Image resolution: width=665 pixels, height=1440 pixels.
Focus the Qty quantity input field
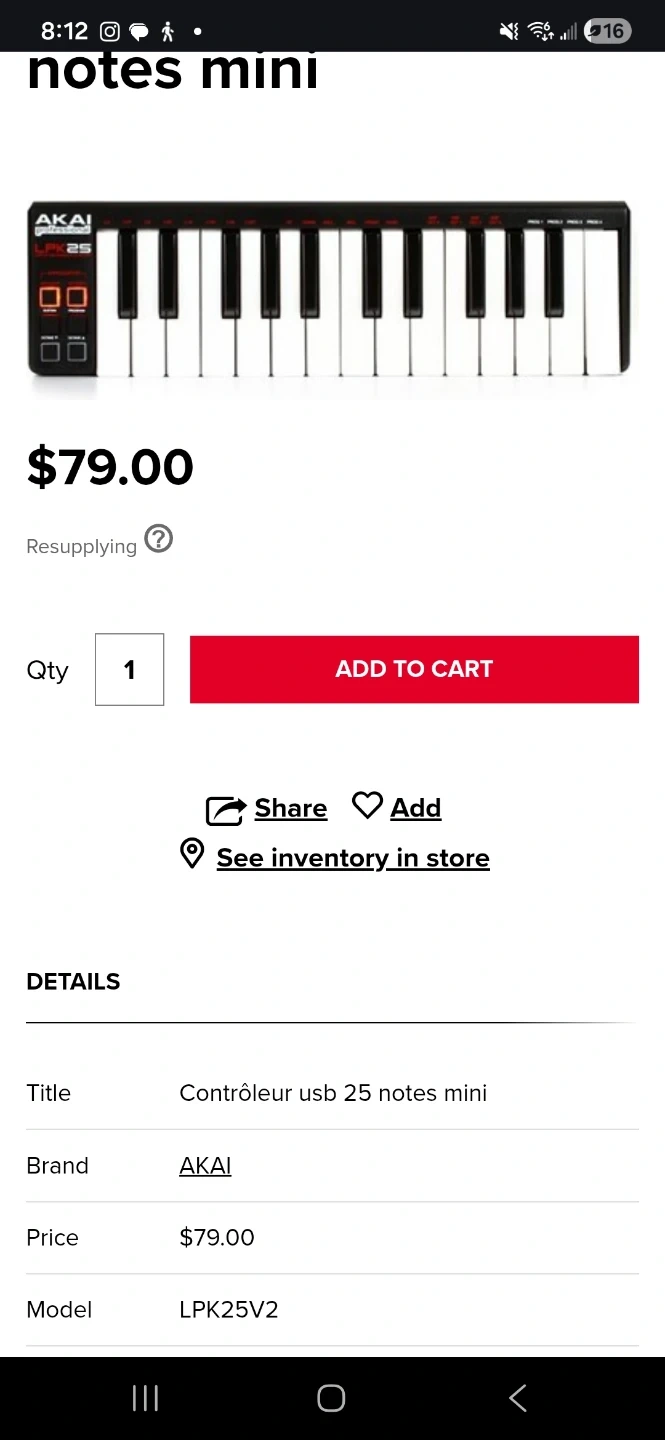[x=129, y=669]
